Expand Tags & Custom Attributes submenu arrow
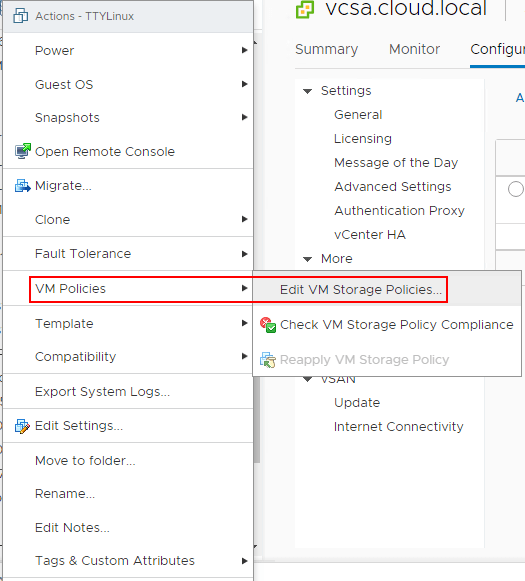This screenshot has width=525, height=581. [x=244, y=561]
